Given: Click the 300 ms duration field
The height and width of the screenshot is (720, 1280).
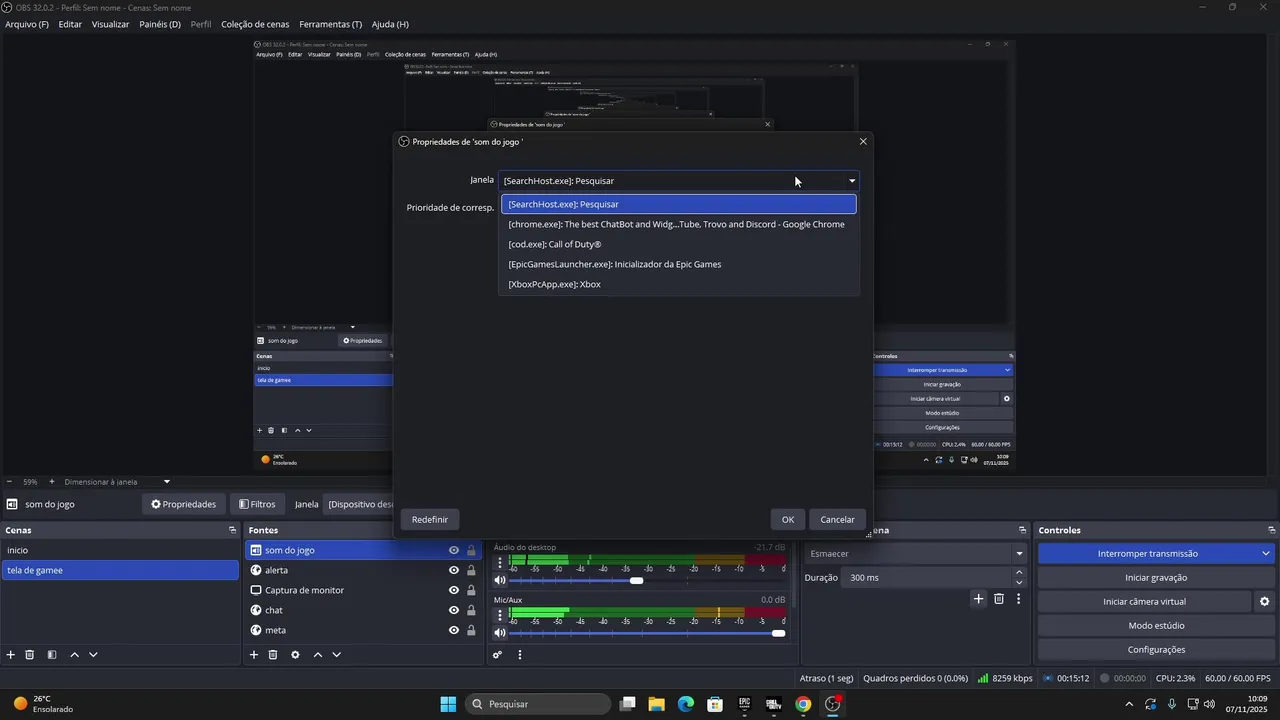Looking at the screenshot, I should click(x=929, y=578).
